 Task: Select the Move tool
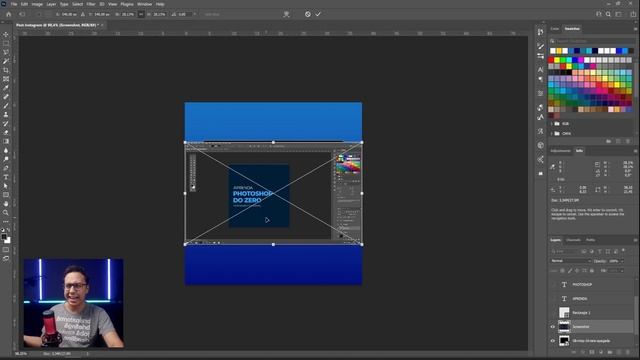(6, 34)
